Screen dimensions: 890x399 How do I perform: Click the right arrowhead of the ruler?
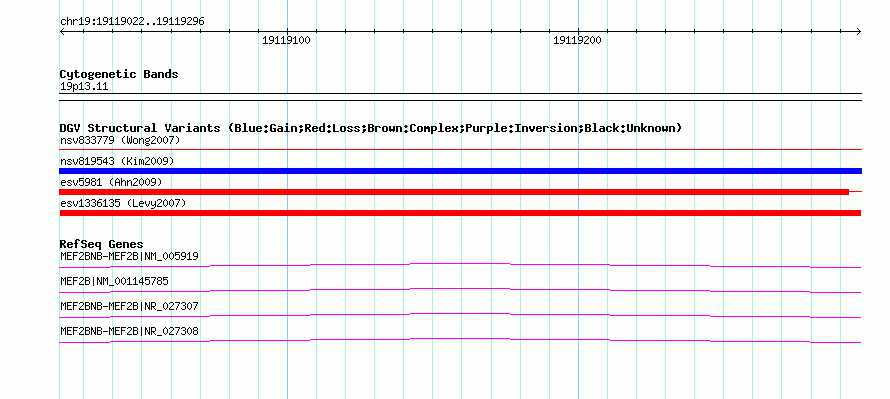pos(859,32)
